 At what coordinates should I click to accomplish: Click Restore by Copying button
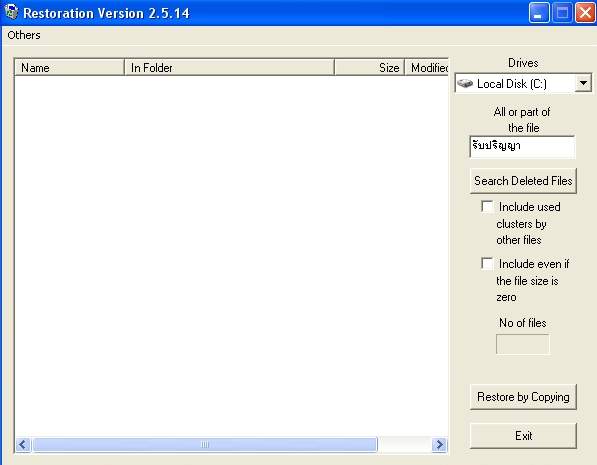pyautogui.click(x=523, y=397)
